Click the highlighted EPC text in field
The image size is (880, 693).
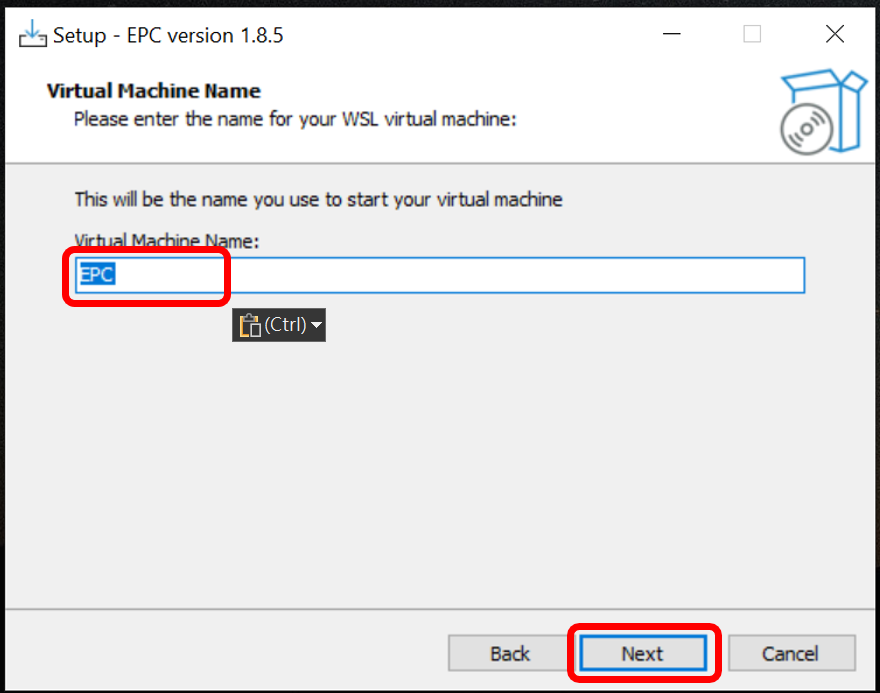[x=97, y=275]
